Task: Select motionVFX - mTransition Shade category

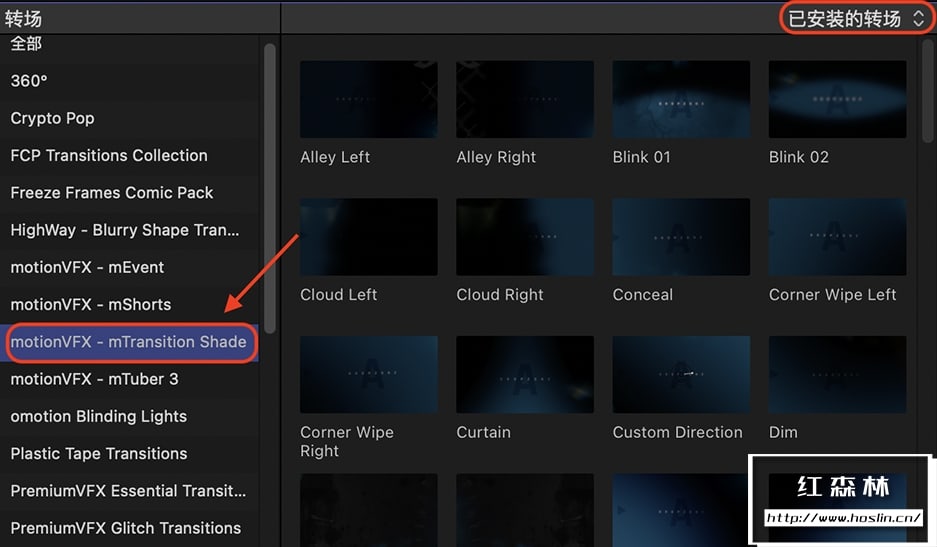Action: 128,342
